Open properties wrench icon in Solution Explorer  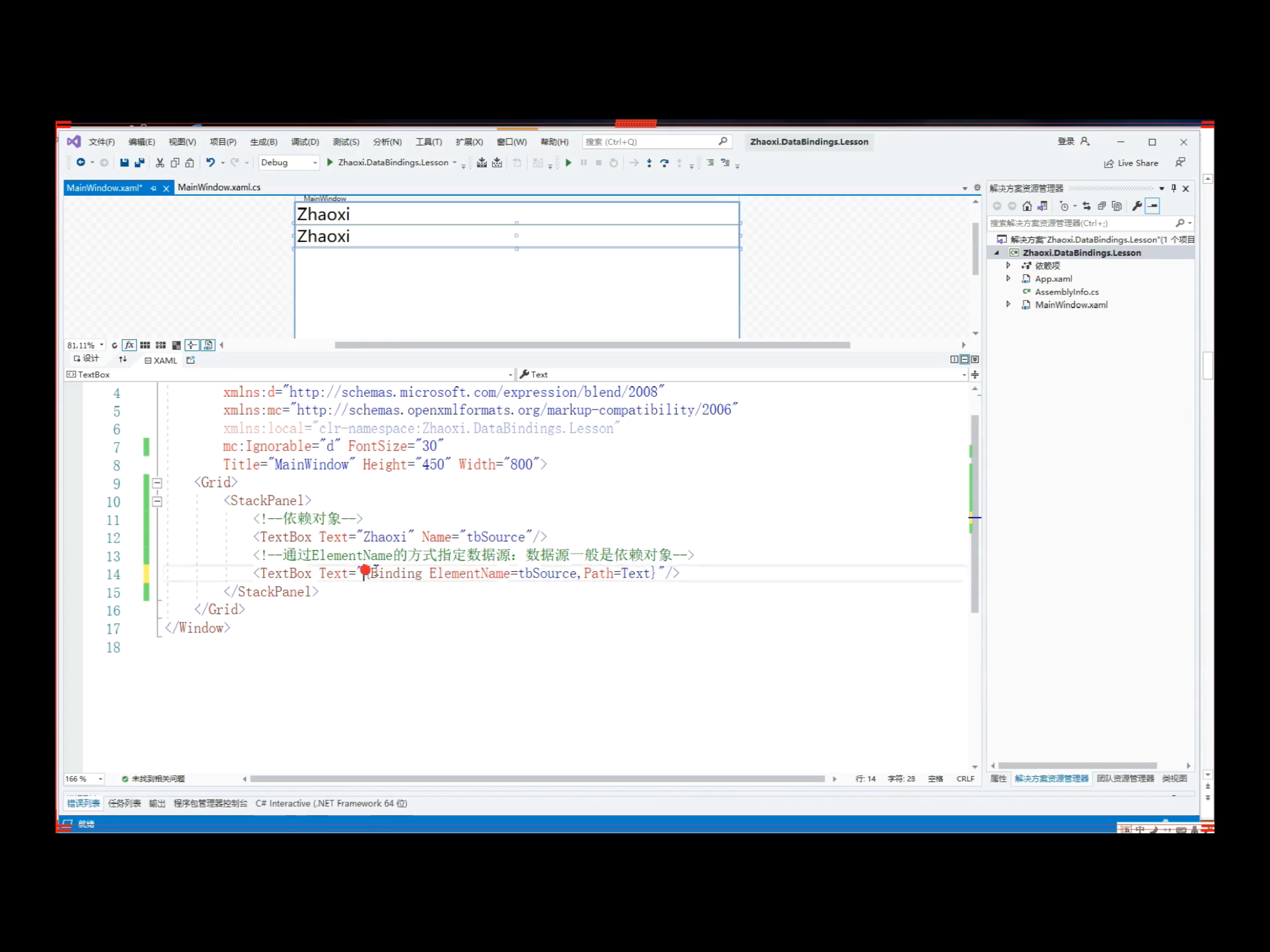(1137, 206)
